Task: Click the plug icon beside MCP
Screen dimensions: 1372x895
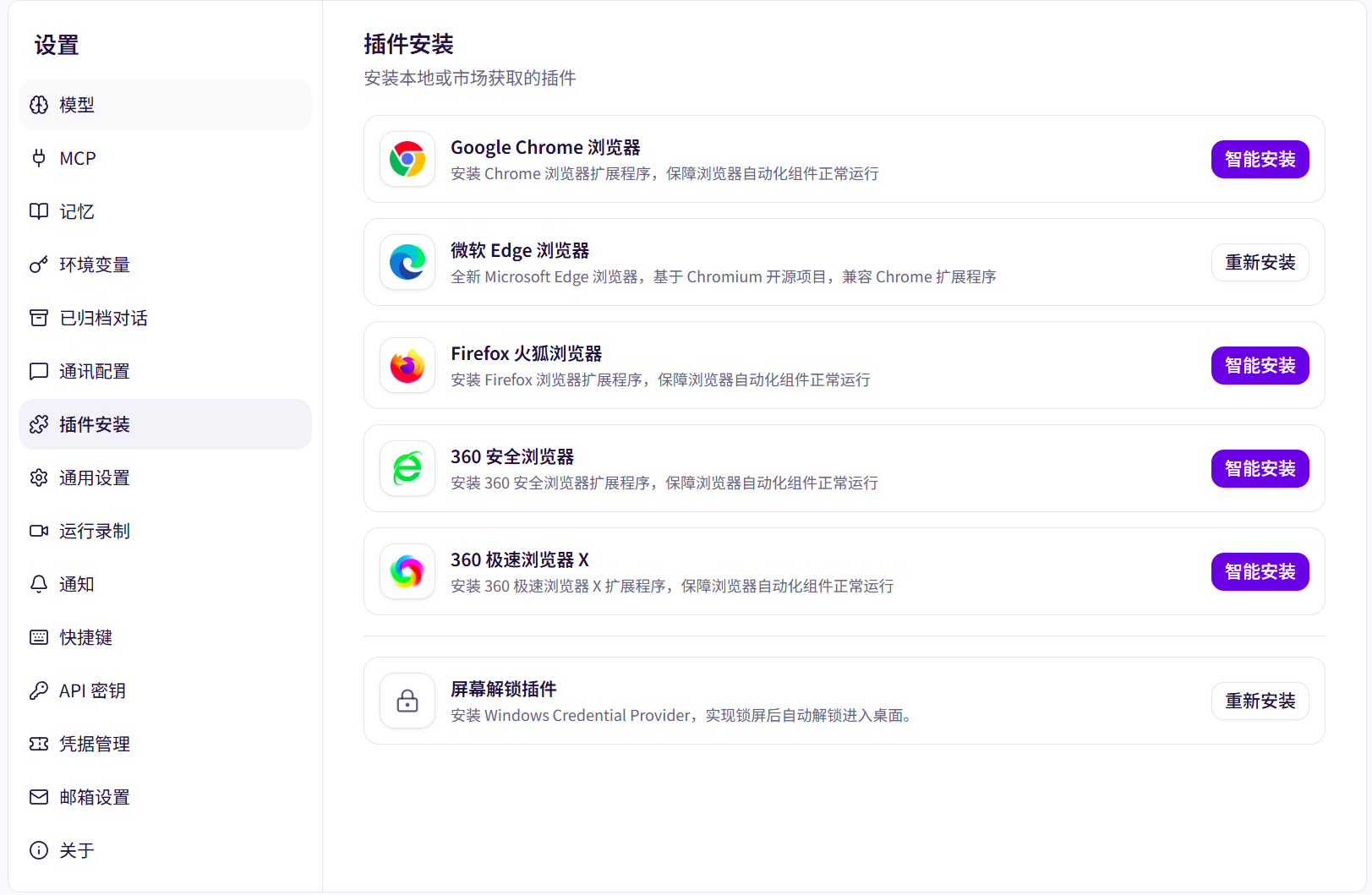Action: 39,158
